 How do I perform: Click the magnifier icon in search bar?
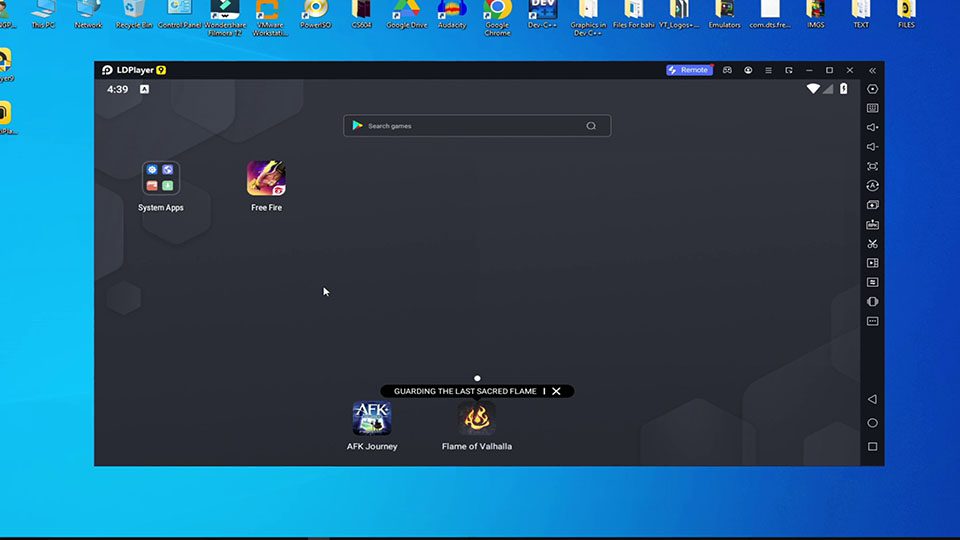(x=591, y=126)
